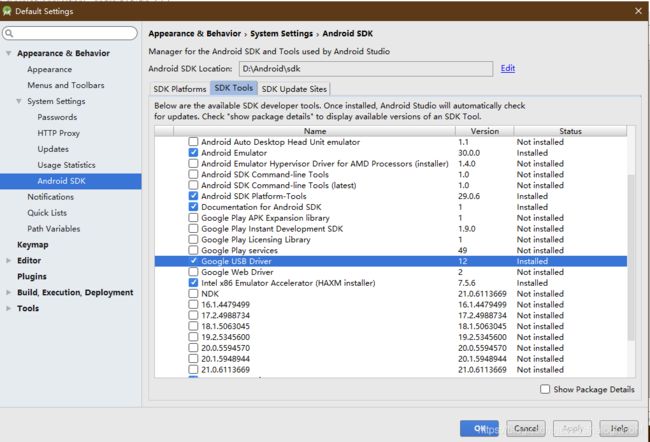Uncheck Intel x86 Emulator Accelerator (HAXM installer)

193,283
